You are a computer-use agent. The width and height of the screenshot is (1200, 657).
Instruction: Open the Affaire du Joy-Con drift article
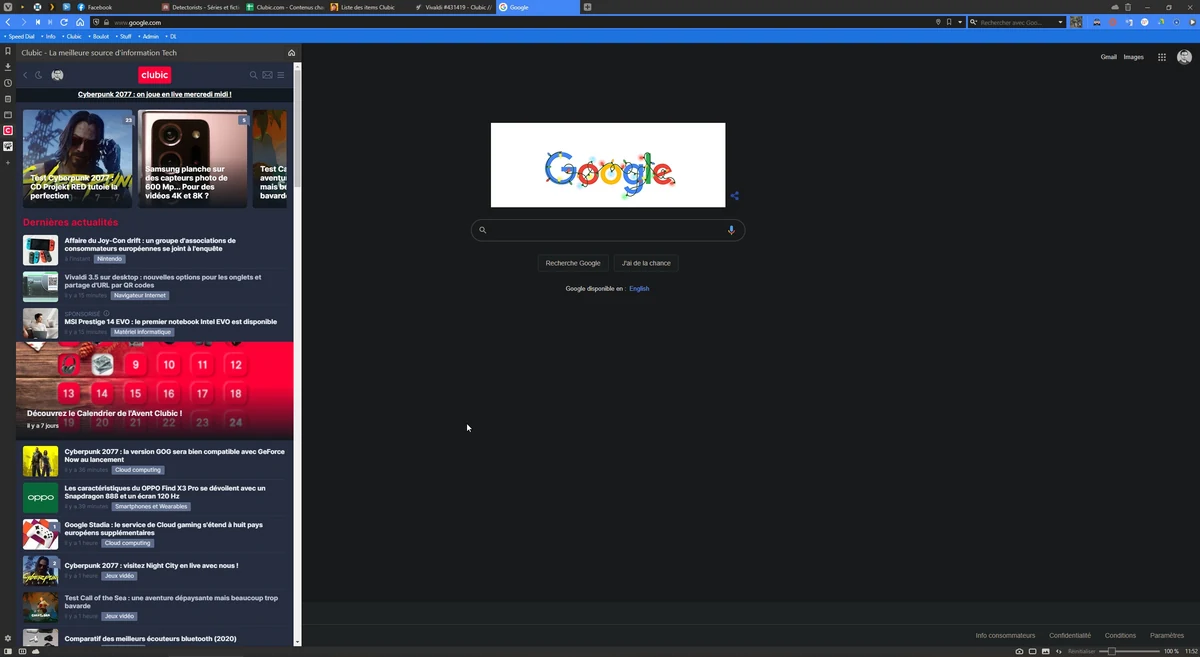[150, 244]
